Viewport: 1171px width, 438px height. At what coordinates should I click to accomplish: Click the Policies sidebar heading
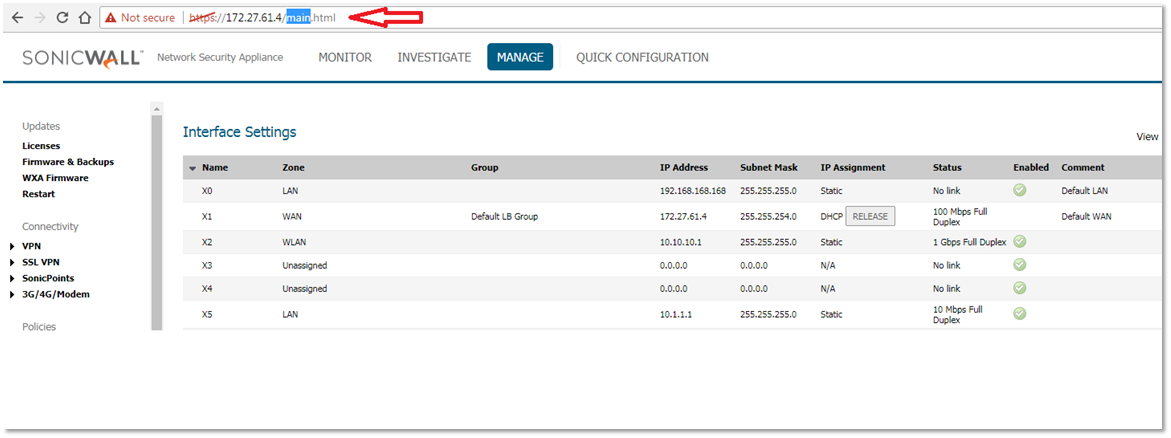(x=39, y=327)
